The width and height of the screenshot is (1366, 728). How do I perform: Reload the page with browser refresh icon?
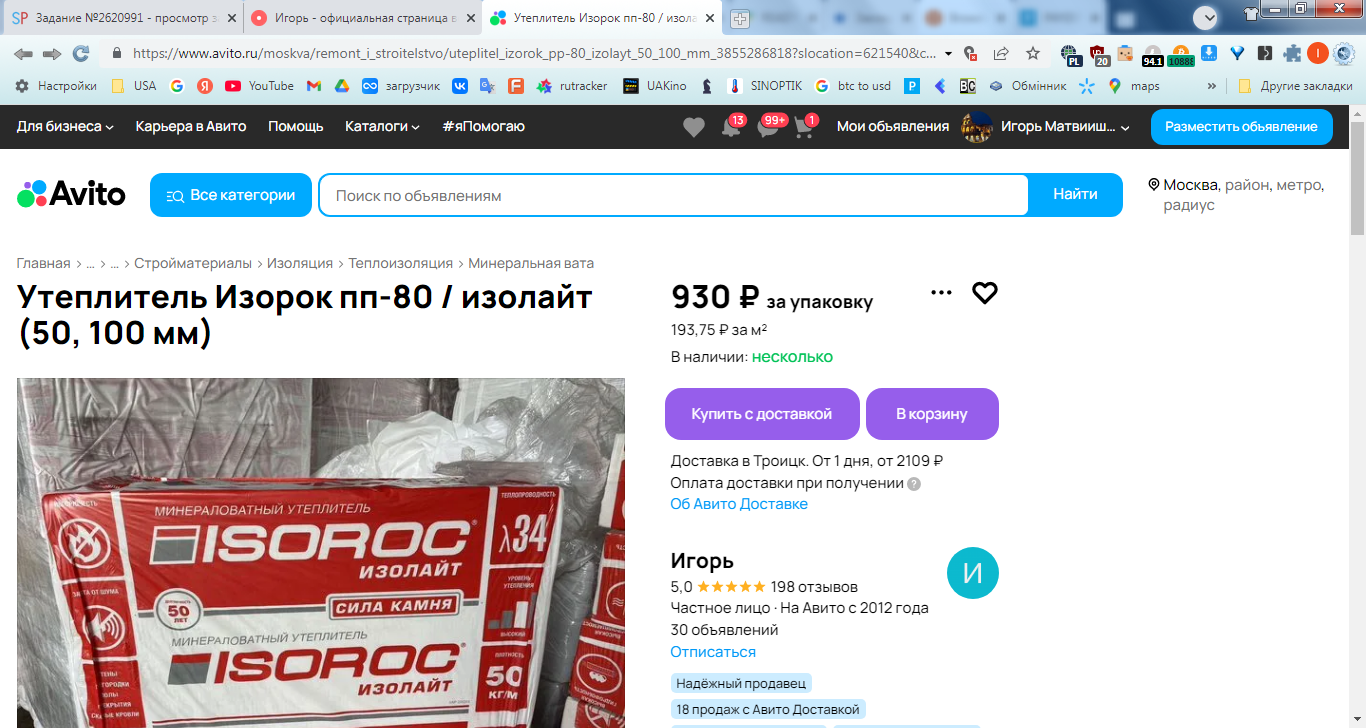[x=81, y=53]
